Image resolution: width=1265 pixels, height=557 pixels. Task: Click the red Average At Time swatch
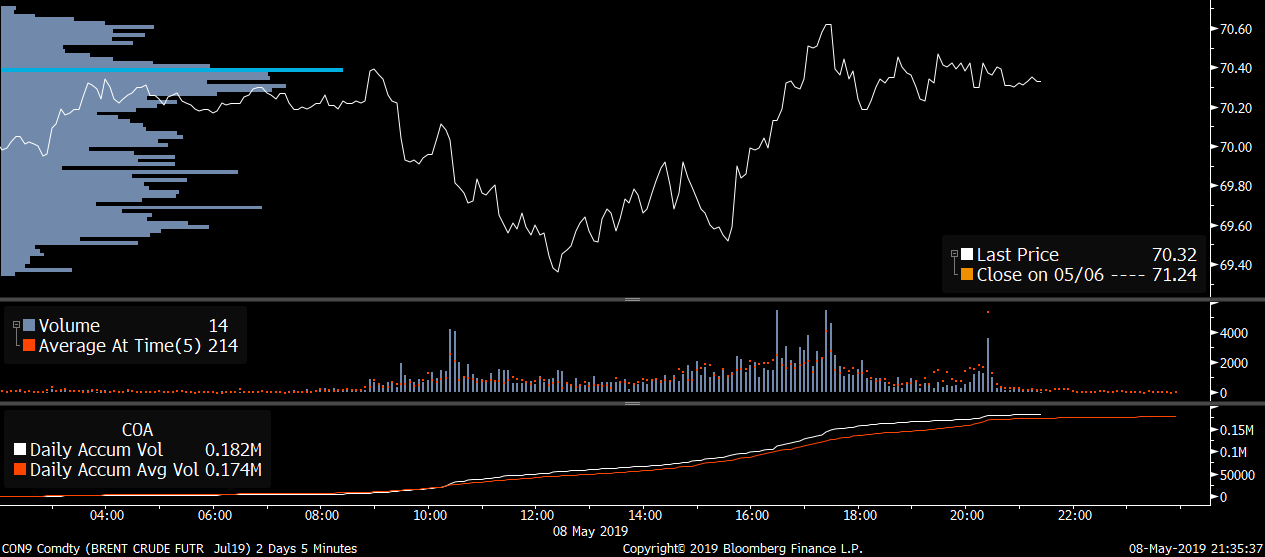(28, 346)
